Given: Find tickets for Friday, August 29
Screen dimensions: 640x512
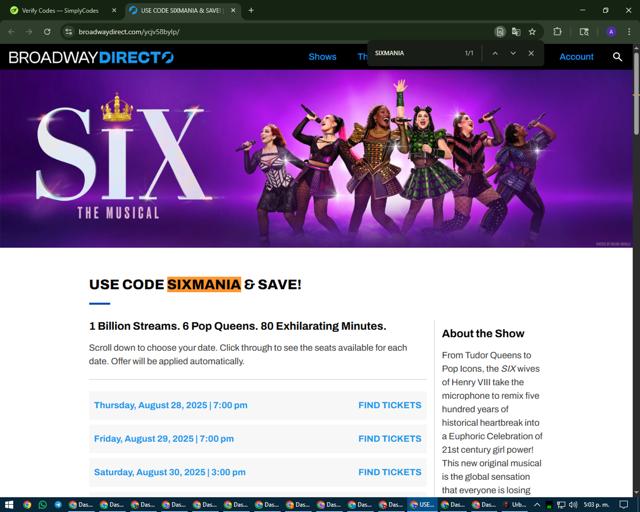Looking at the screenshot, I should (390, 439).
